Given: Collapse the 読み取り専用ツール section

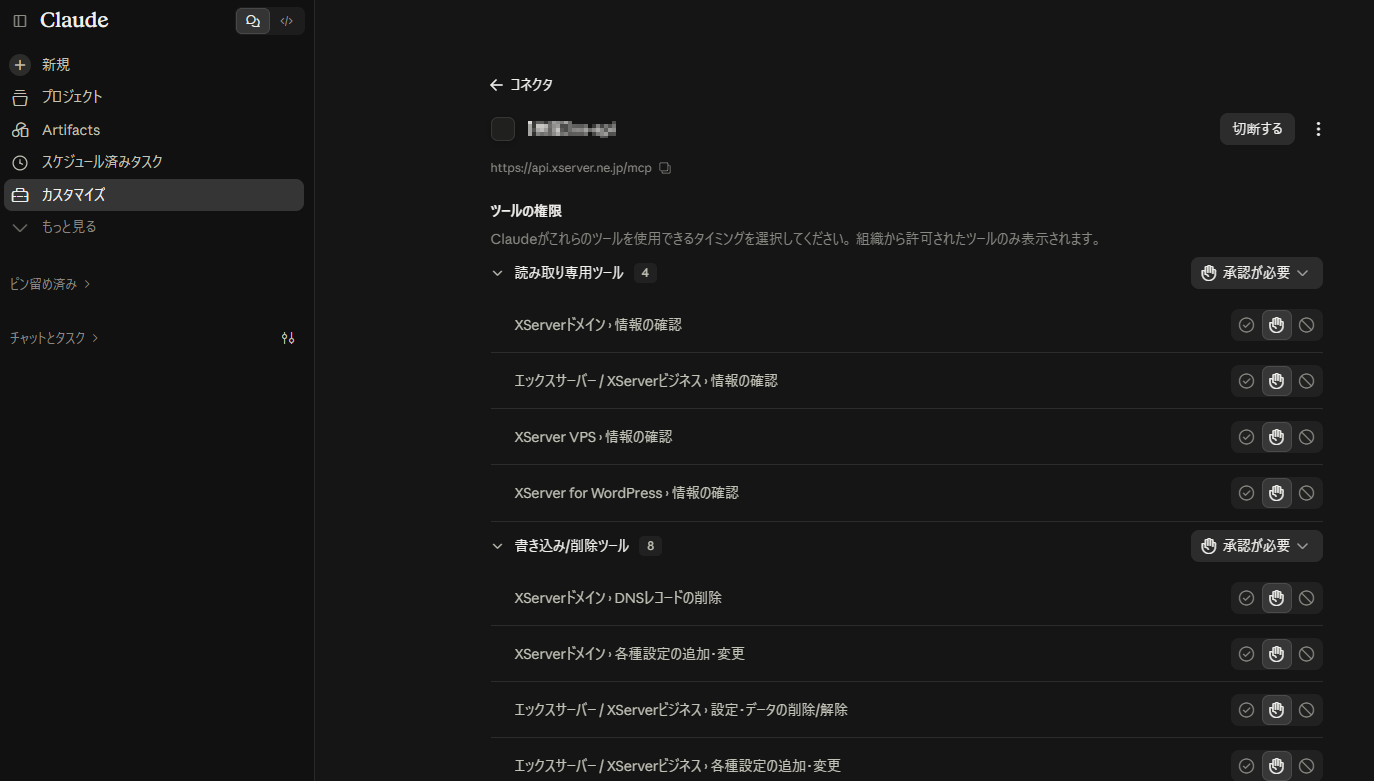Looking at the screenshot, I should tap(497, 273).
